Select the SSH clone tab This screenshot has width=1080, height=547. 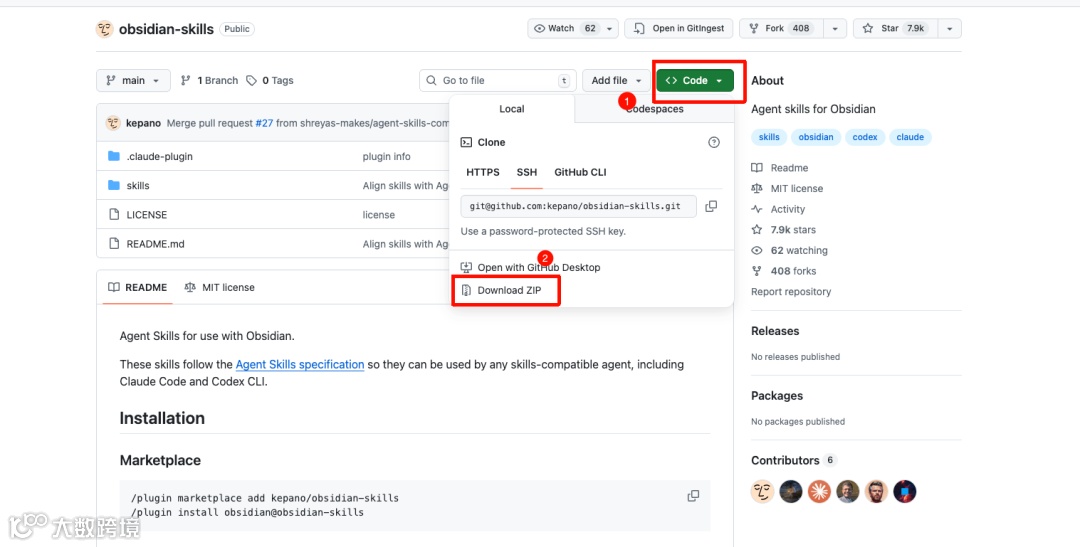click(527, 172)
